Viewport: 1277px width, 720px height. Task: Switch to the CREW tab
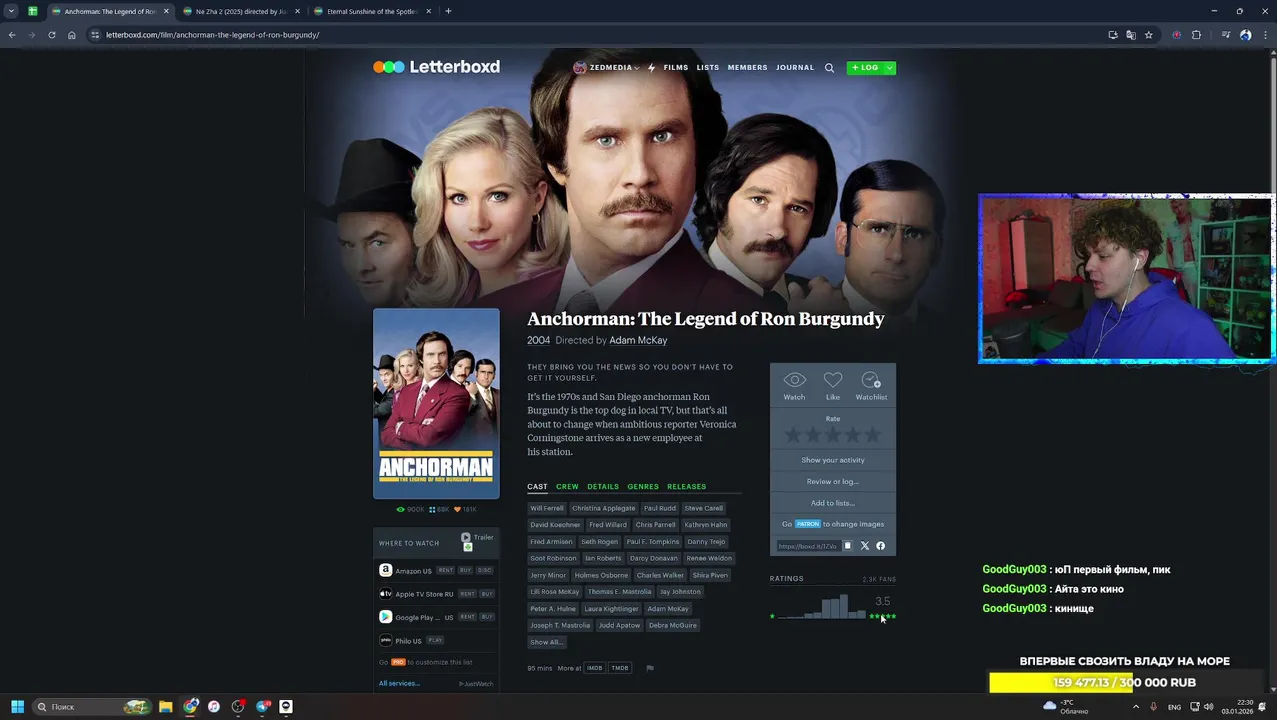click(x=567, y=487)
